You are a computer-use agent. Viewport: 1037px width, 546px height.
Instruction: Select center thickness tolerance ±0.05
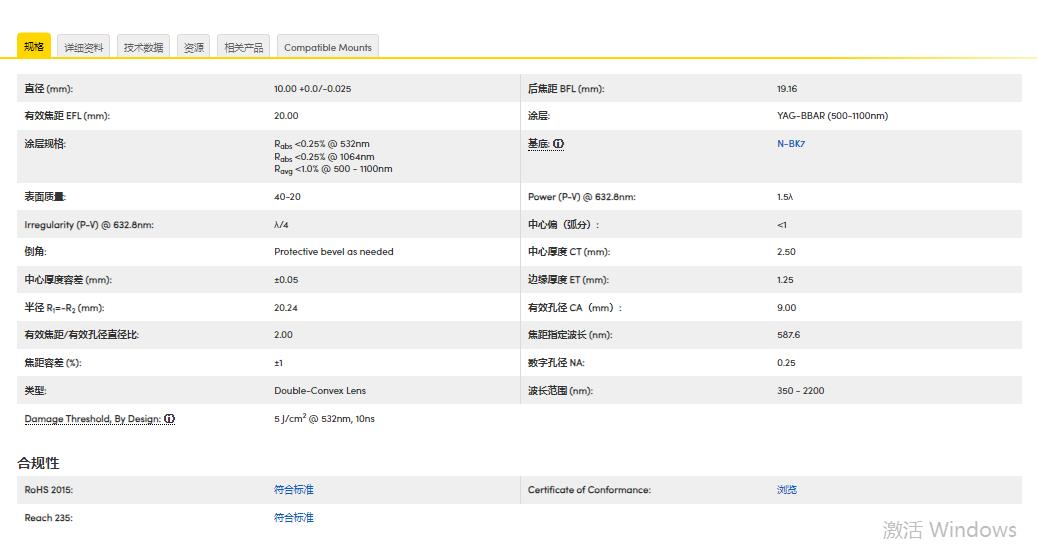coord(286,280)
